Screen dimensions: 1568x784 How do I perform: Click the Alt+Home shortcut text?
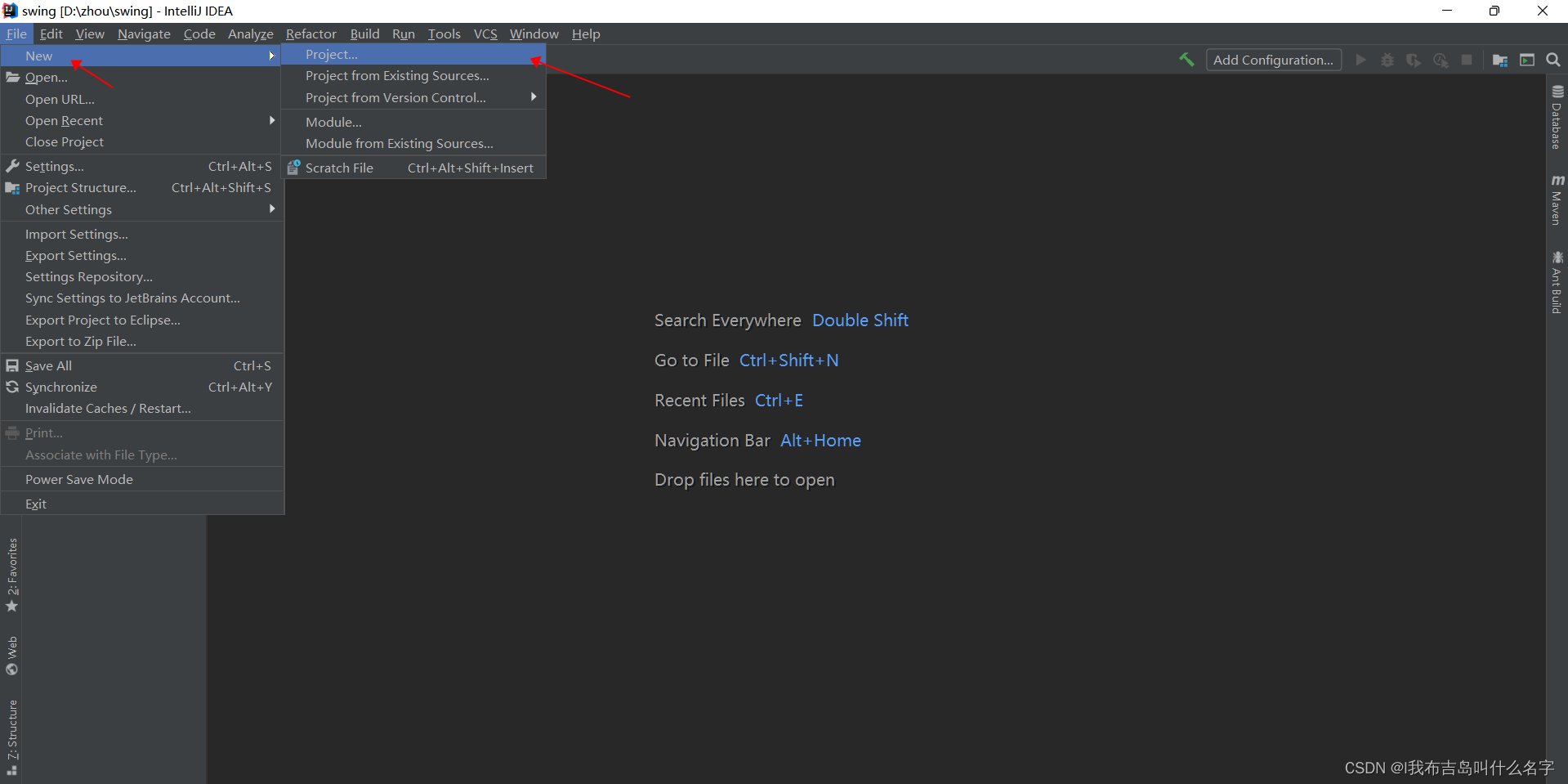[x=820, y=441]
